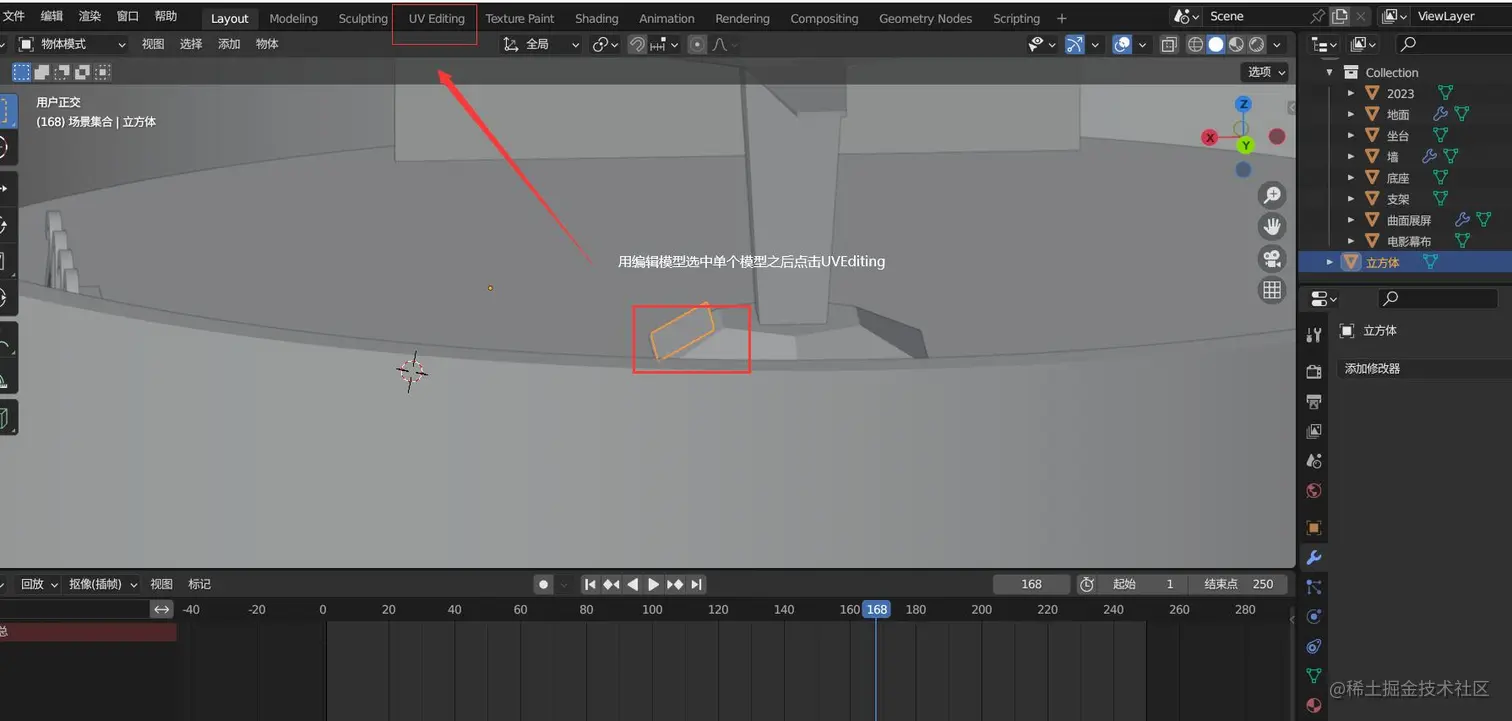
Task: Open the pivot point dropdown
Action: [x=605, y=44]
